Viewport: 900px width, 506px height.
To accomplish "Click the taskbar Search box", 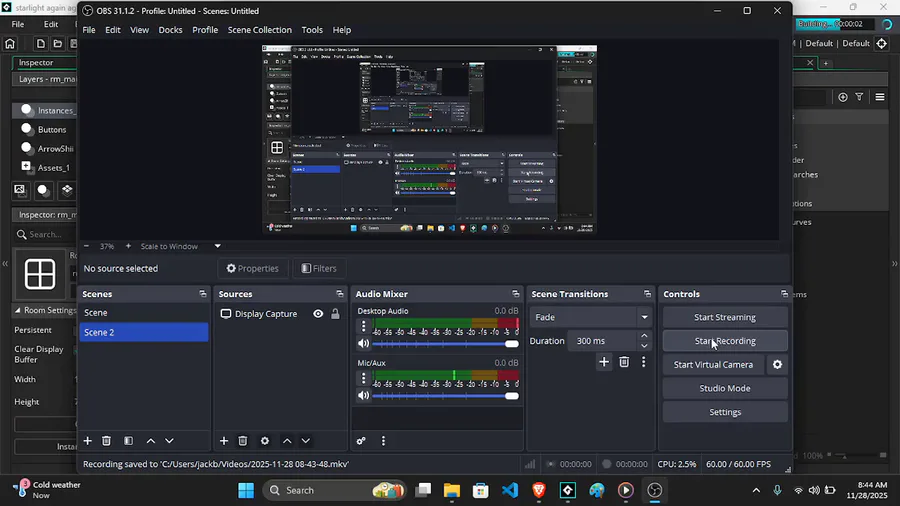I will pyautogui.click(x=335, y=490).
